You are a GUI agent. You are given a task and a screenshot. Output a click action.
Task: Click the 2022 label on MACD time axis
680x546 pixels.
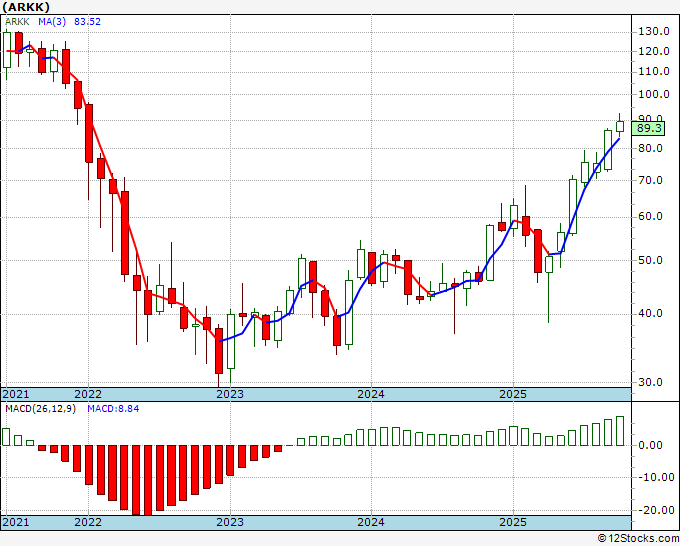click(x=88, y=522)
